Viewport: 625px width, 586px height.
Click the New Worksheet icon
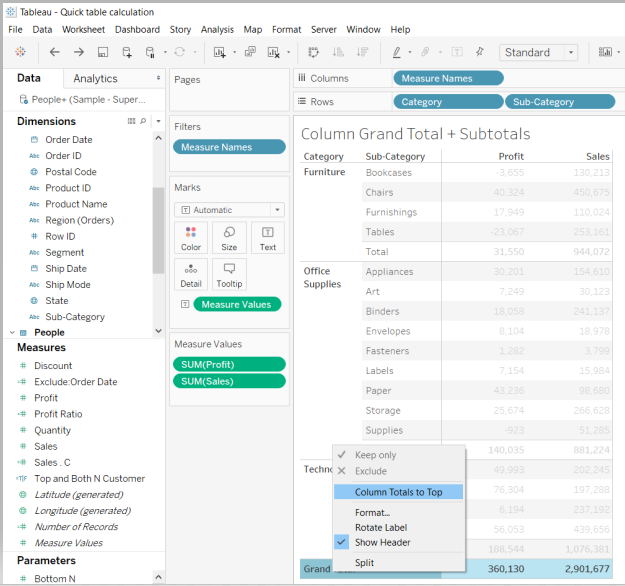click(x=220, y=52)
